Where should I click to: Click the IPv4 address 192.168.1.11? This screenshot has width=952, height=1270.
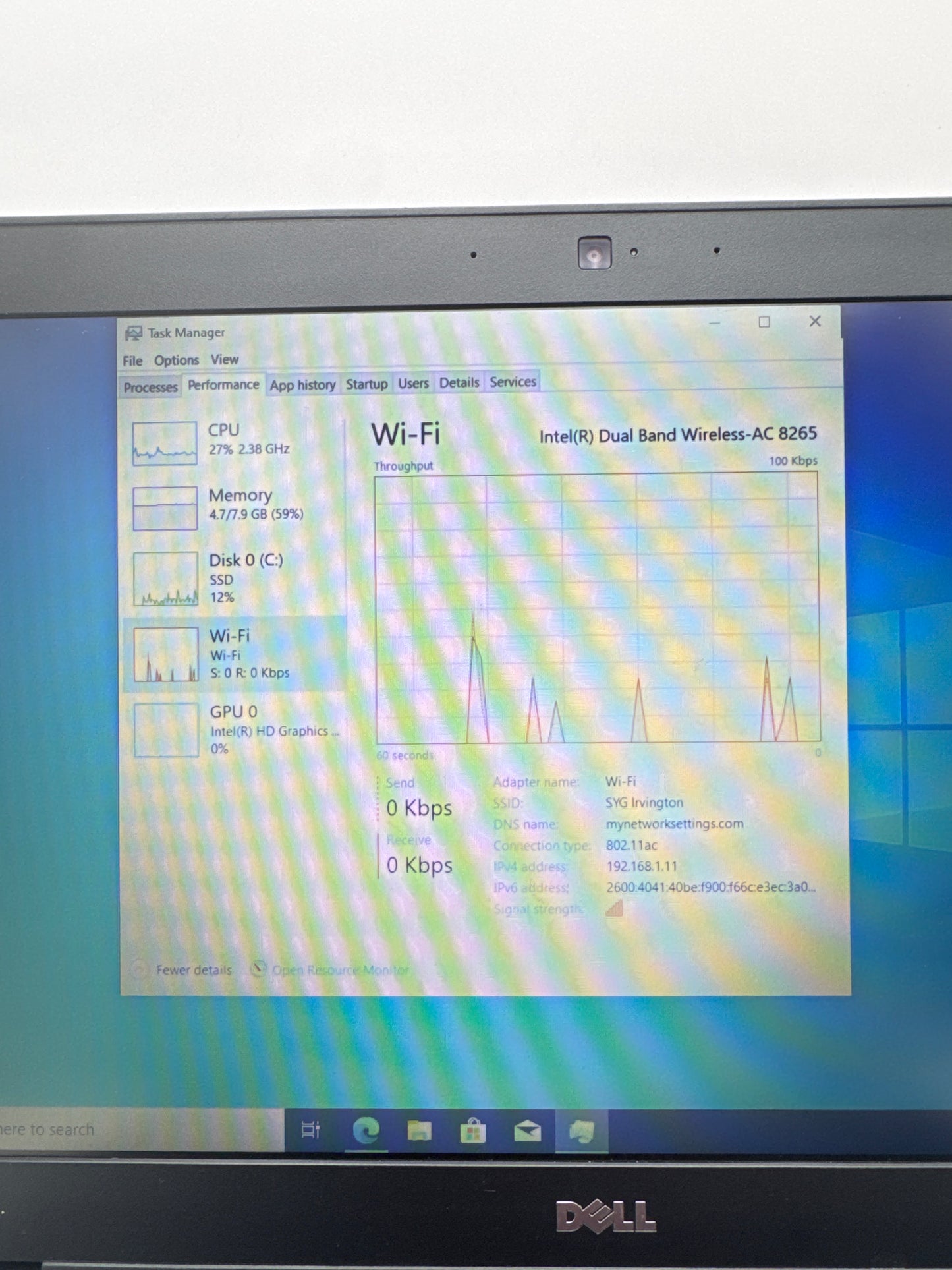[642, 867]
